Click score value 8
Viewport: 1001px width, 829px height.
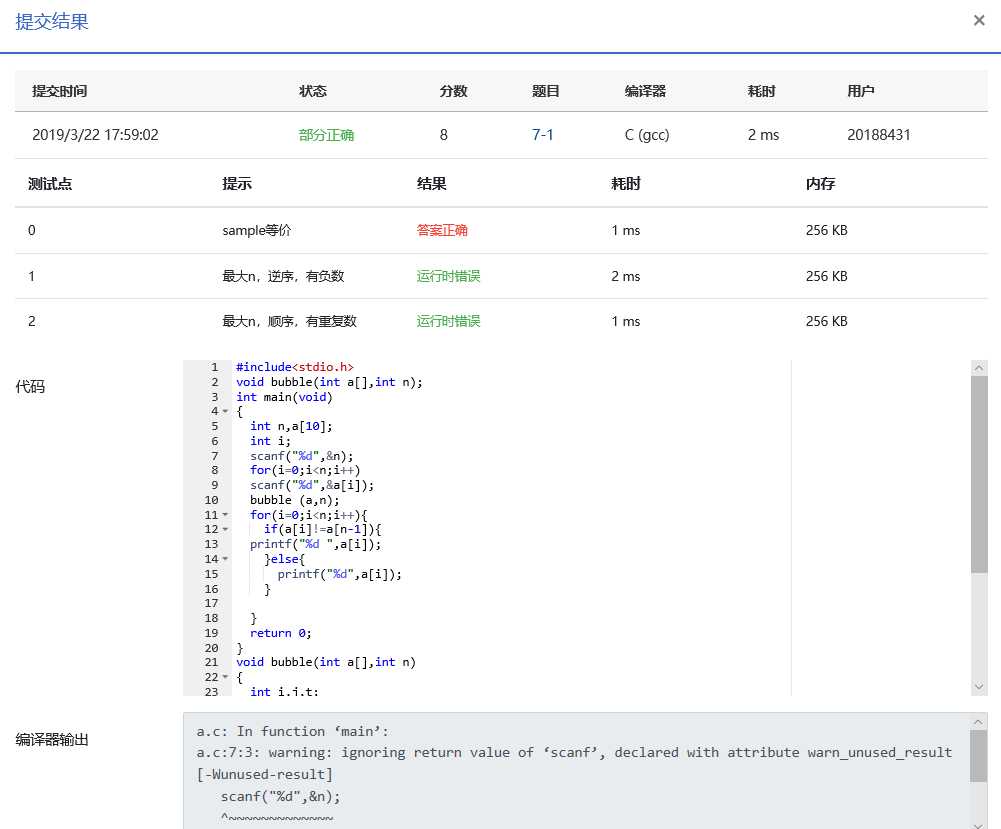[444, 135]
